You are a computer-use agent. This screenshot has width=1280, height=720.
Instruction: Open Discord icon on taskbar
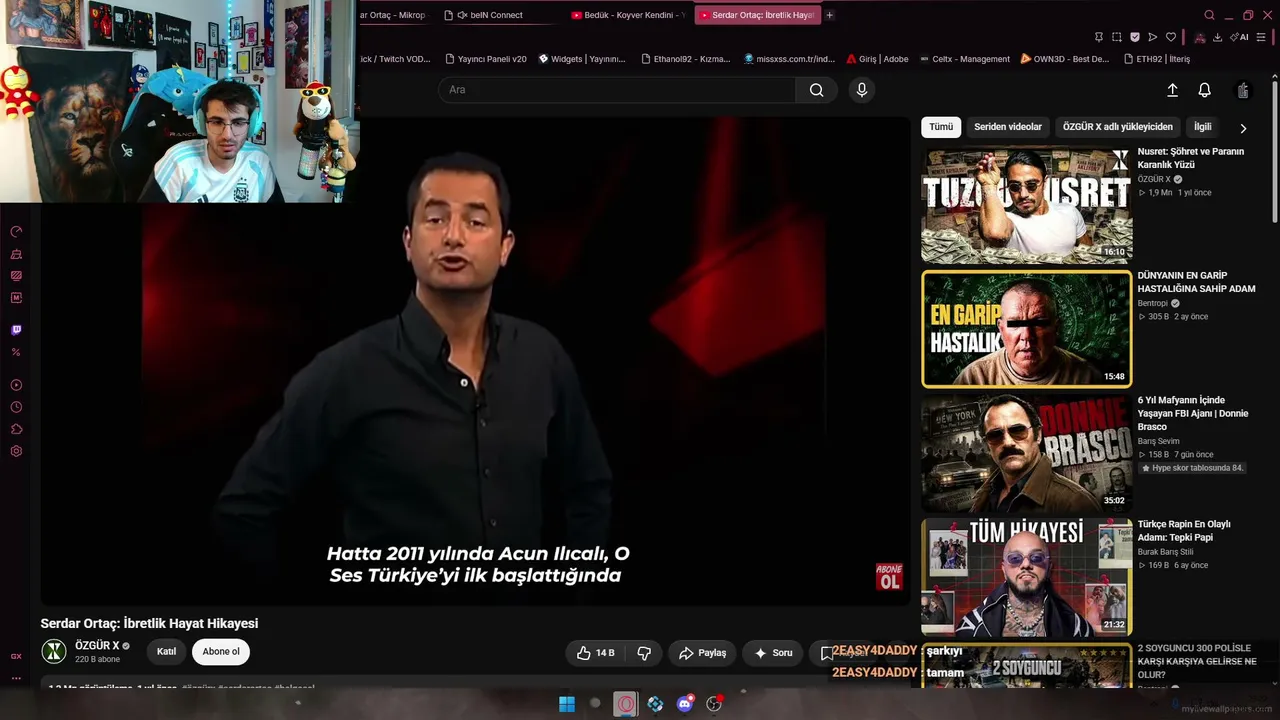pyautogui.click(x=685, y=704)
